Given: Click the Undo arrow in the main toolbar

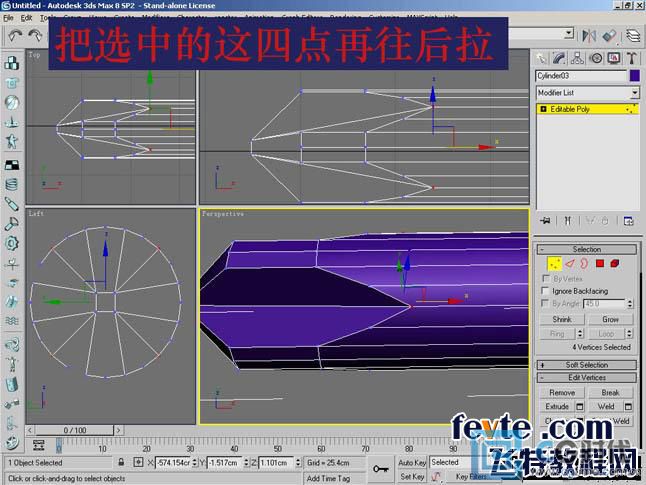Looking at the screenshot, I should point(15,36).
